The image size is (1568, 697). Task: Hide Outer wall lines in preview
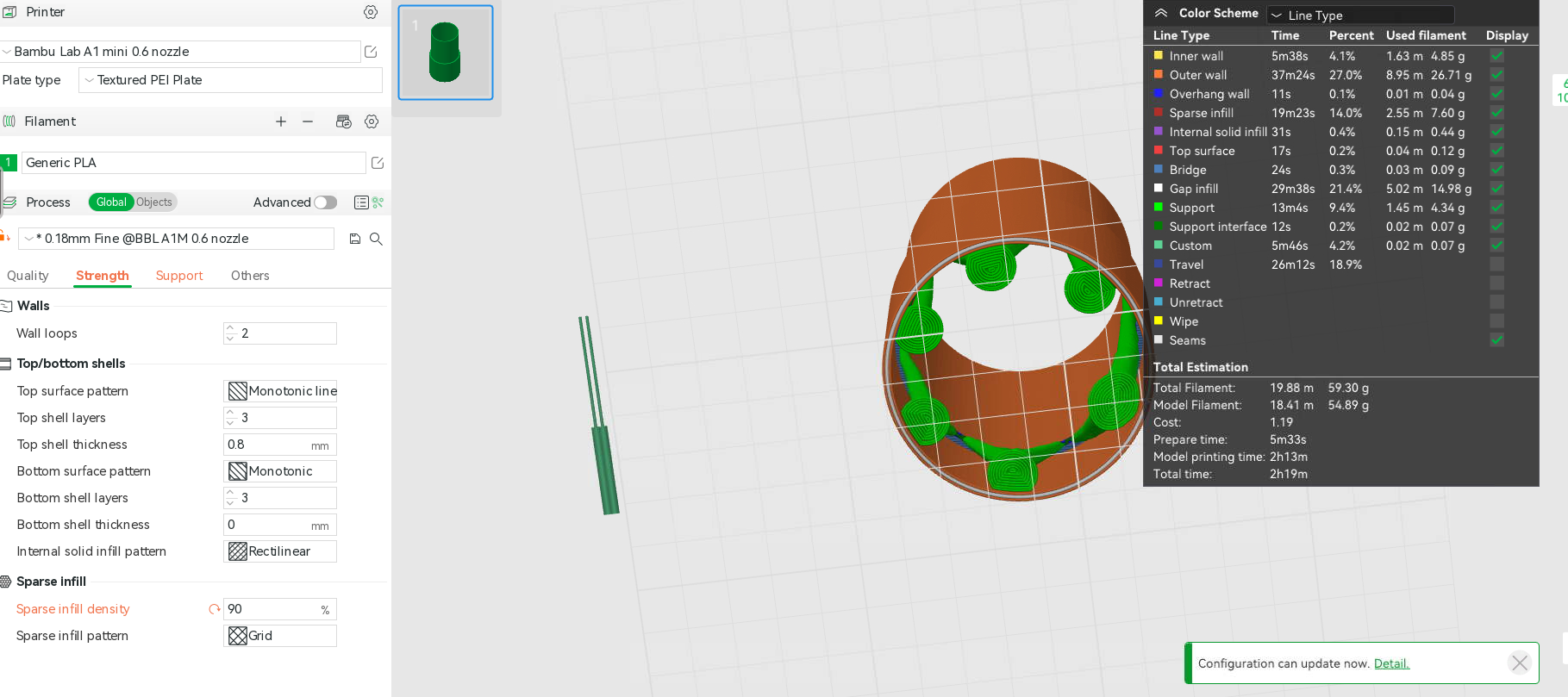point(1497,75)
